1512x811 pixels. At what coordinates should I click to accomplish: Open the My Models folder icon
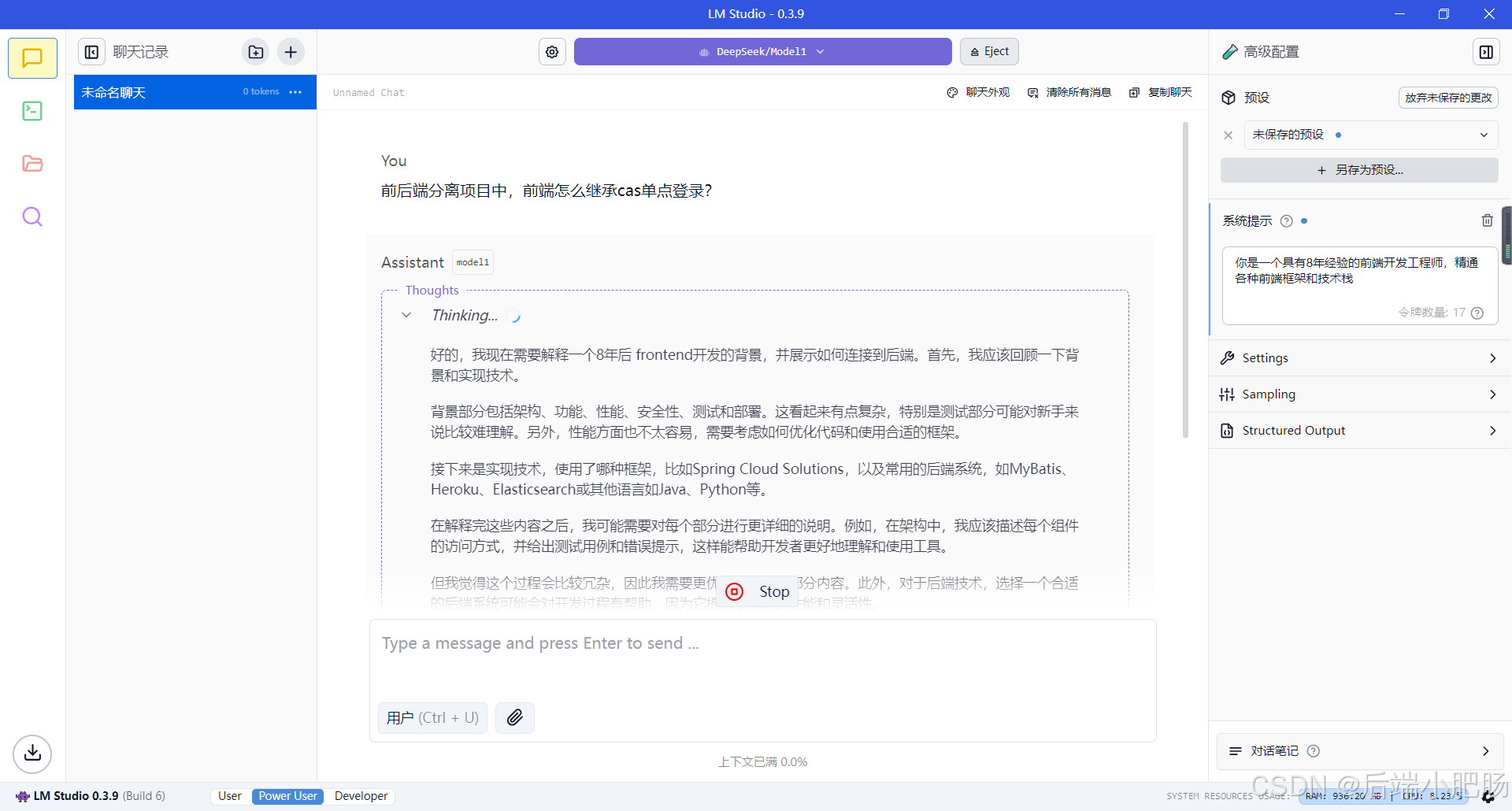32,163
